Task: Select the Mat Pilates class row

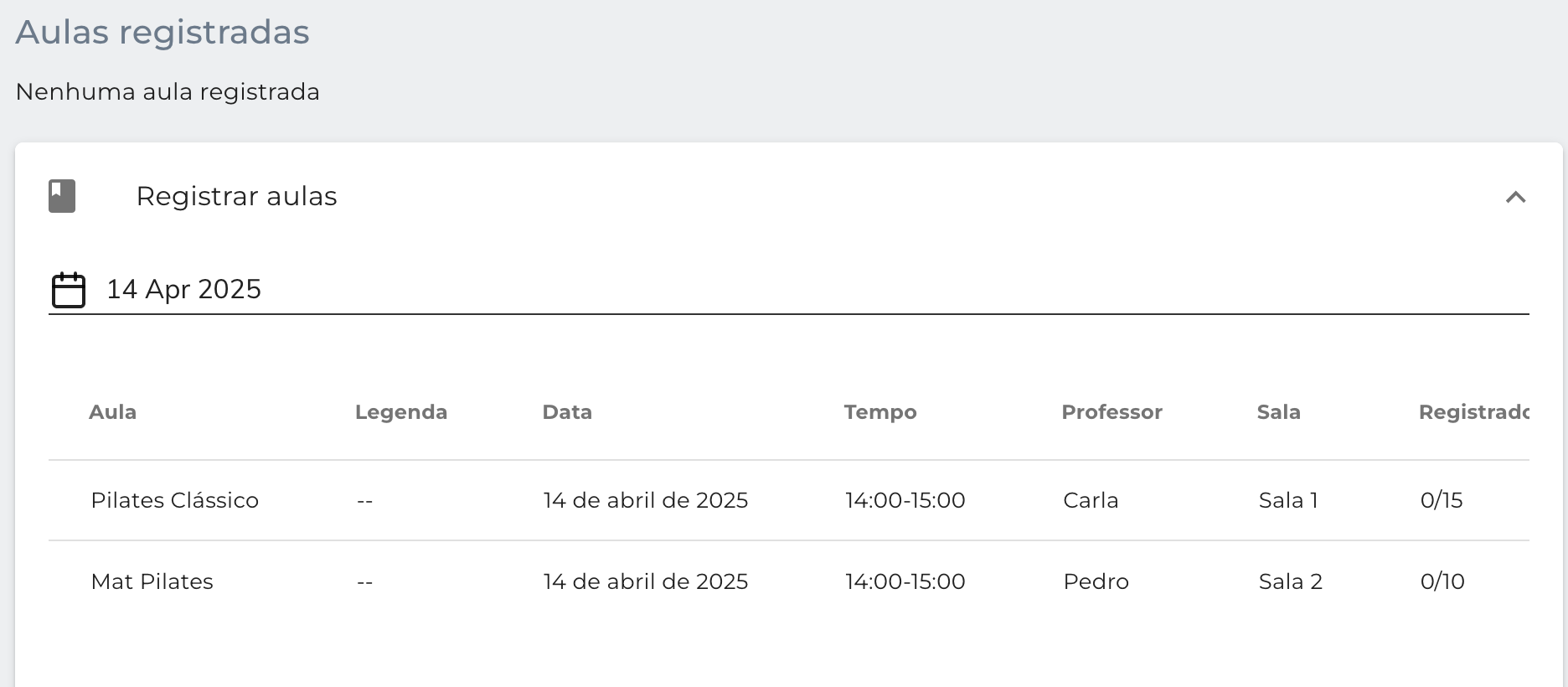Action: point(789,581)
